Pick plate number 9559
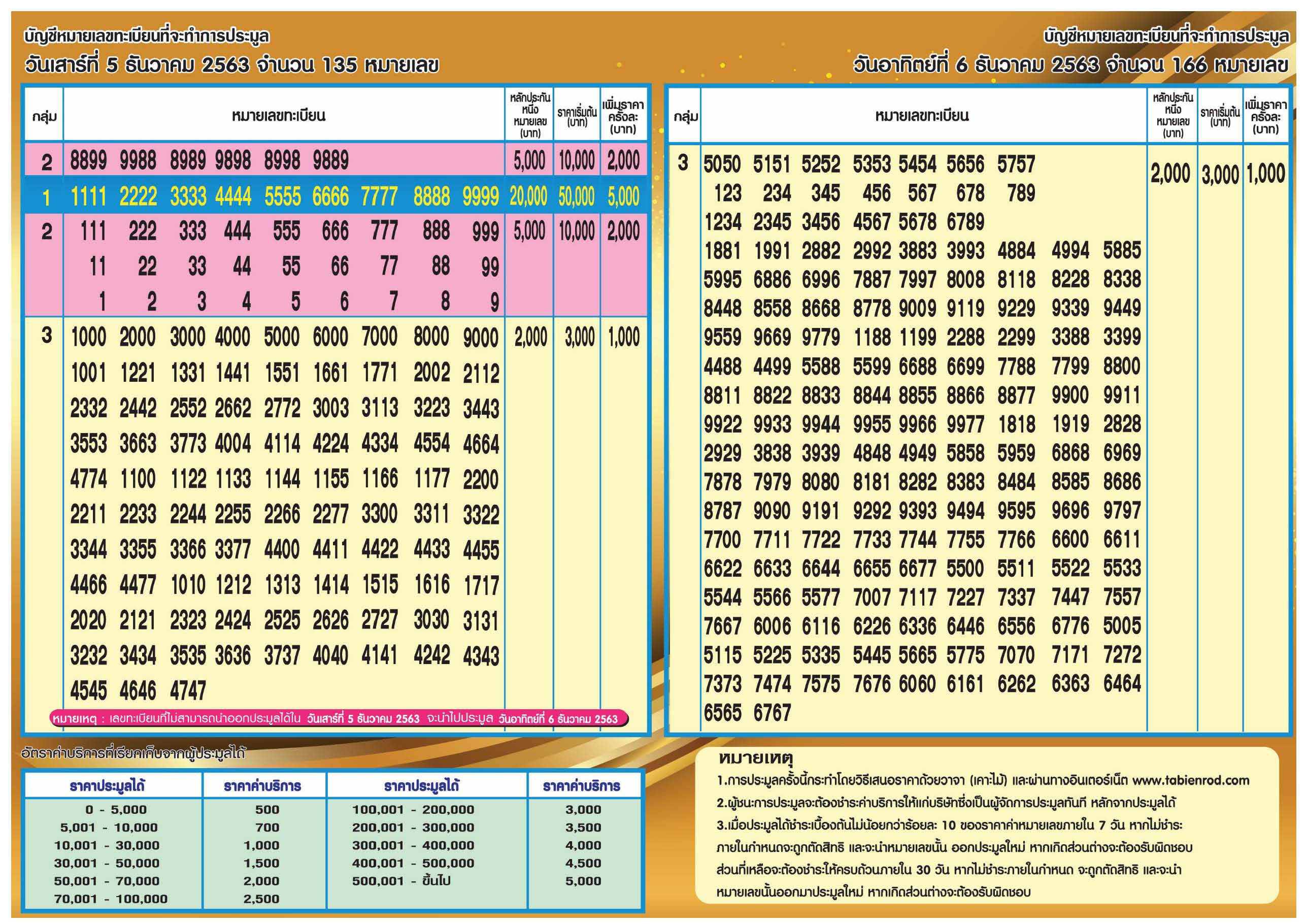 722,338
